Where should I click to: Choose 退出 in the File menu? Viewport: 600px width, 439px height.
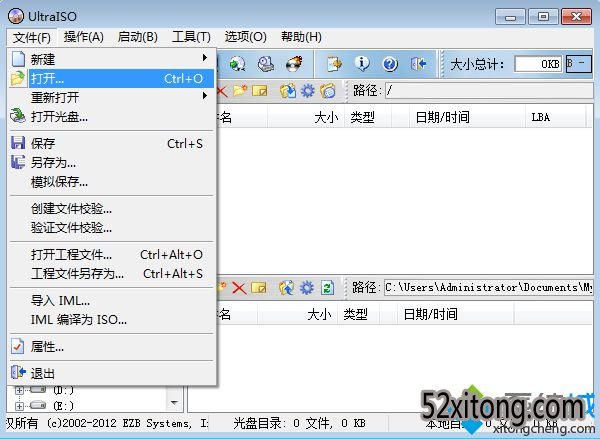pyautogui.click(x=111, y=373)
